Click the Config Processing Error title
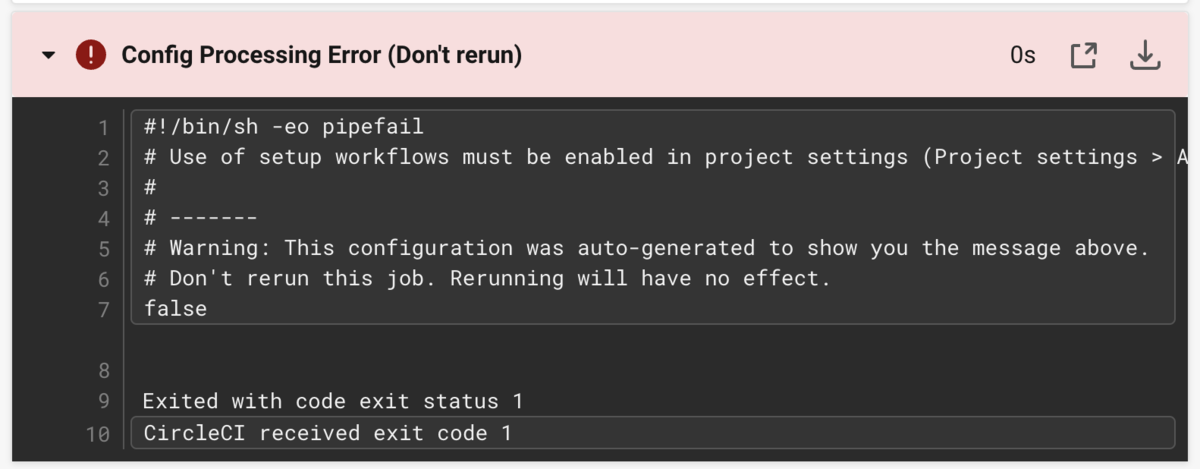The width and height of the screenshot is (1200, 469). (321, 55)
